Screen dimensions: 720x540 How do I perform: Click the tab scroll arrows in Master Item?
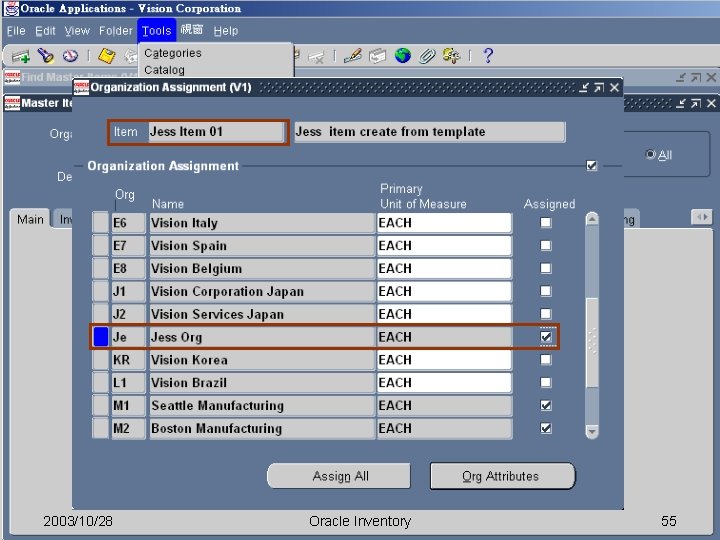pyautogui.click(x=701, y=217)
